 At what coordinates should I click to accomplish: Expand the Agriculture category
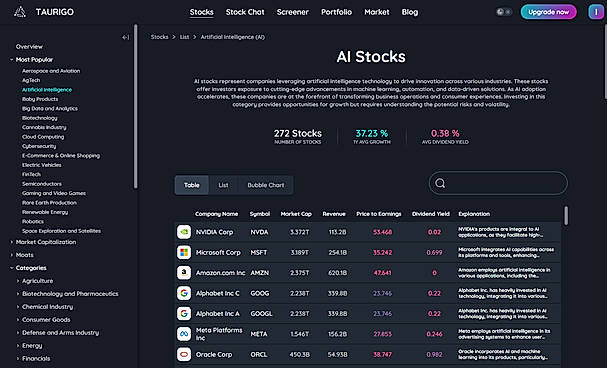(x=18, y=281)
